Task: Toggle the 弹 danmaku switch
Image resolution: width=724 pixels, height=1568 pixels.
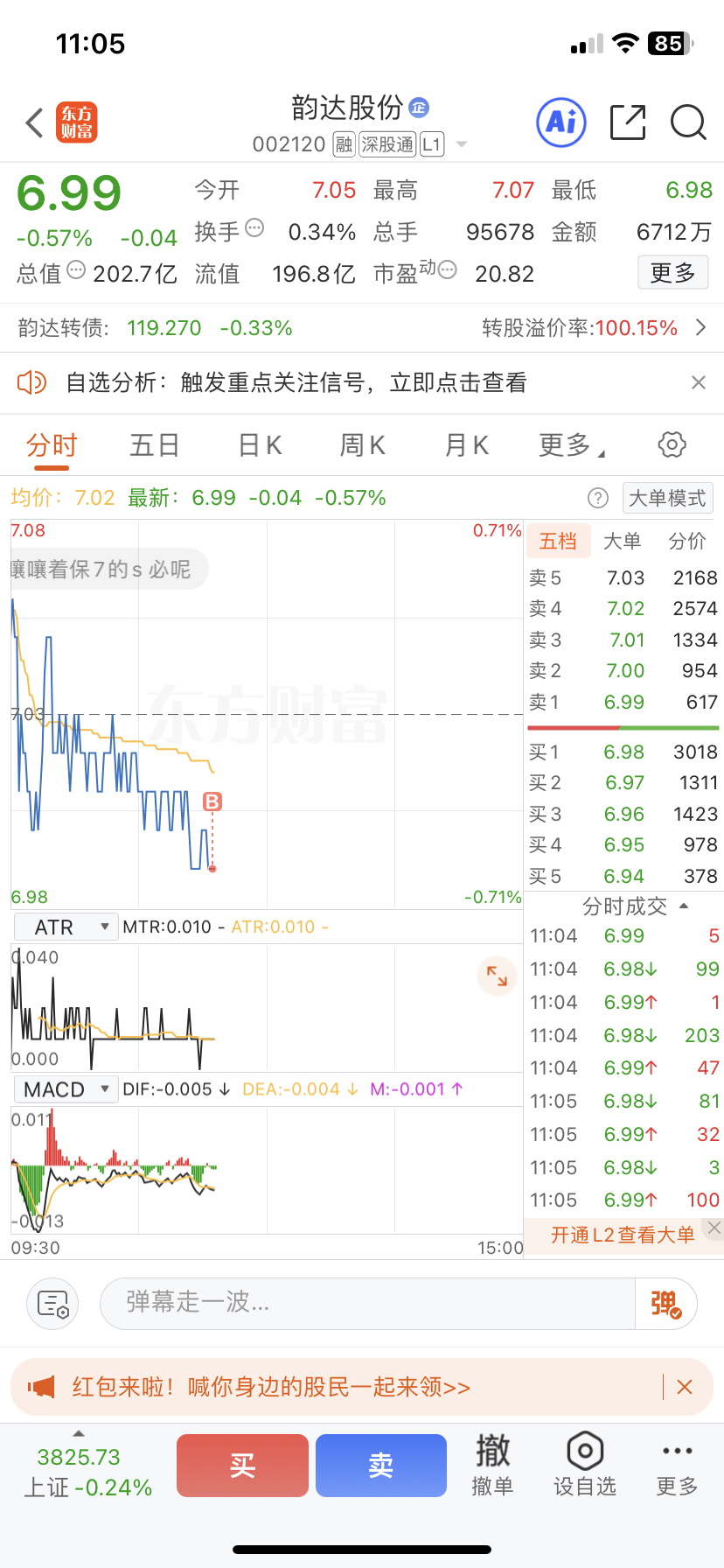Action: pos(666,1304)
